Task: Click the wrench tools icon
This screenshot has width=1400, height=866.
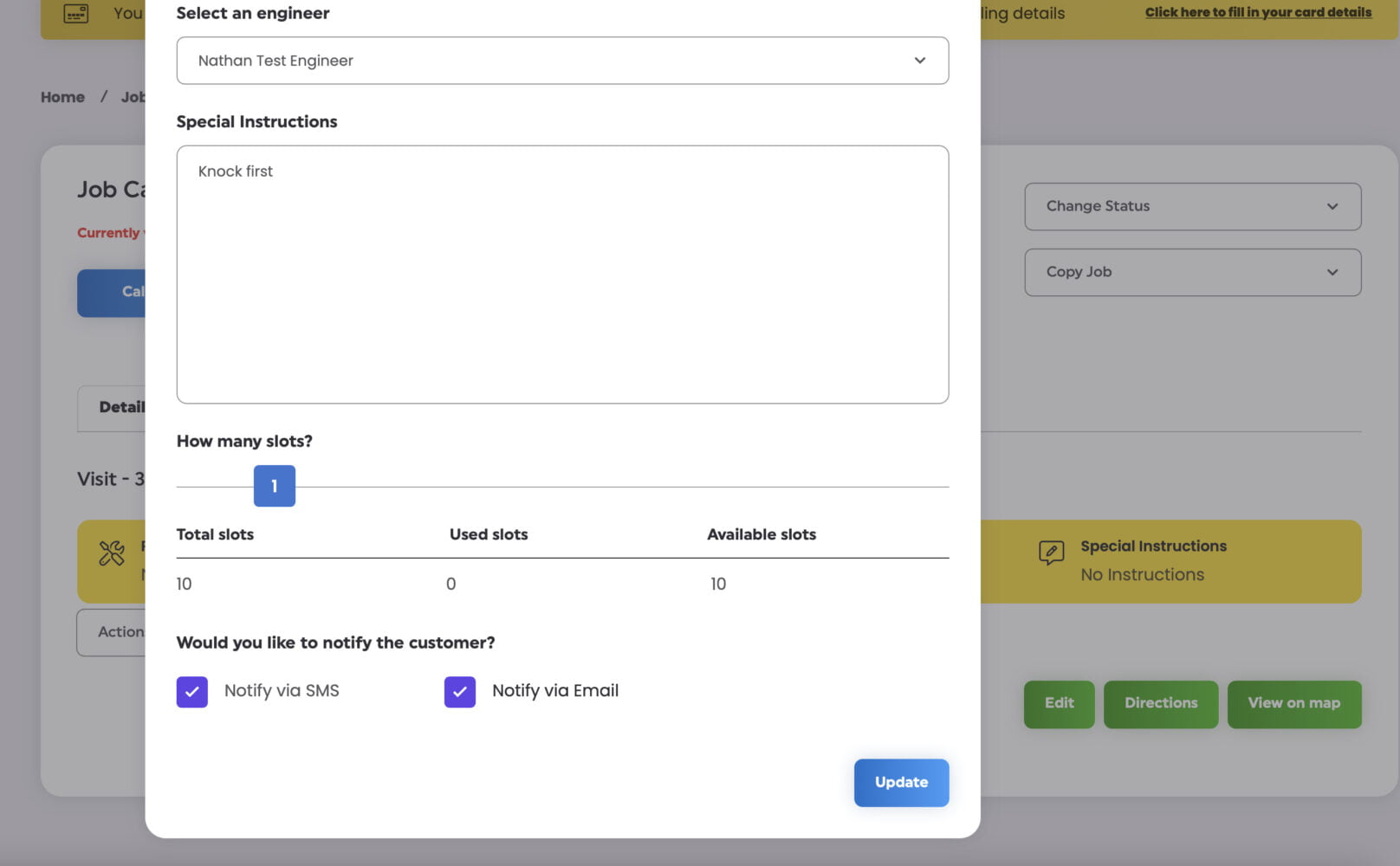Action: point(112,553)
